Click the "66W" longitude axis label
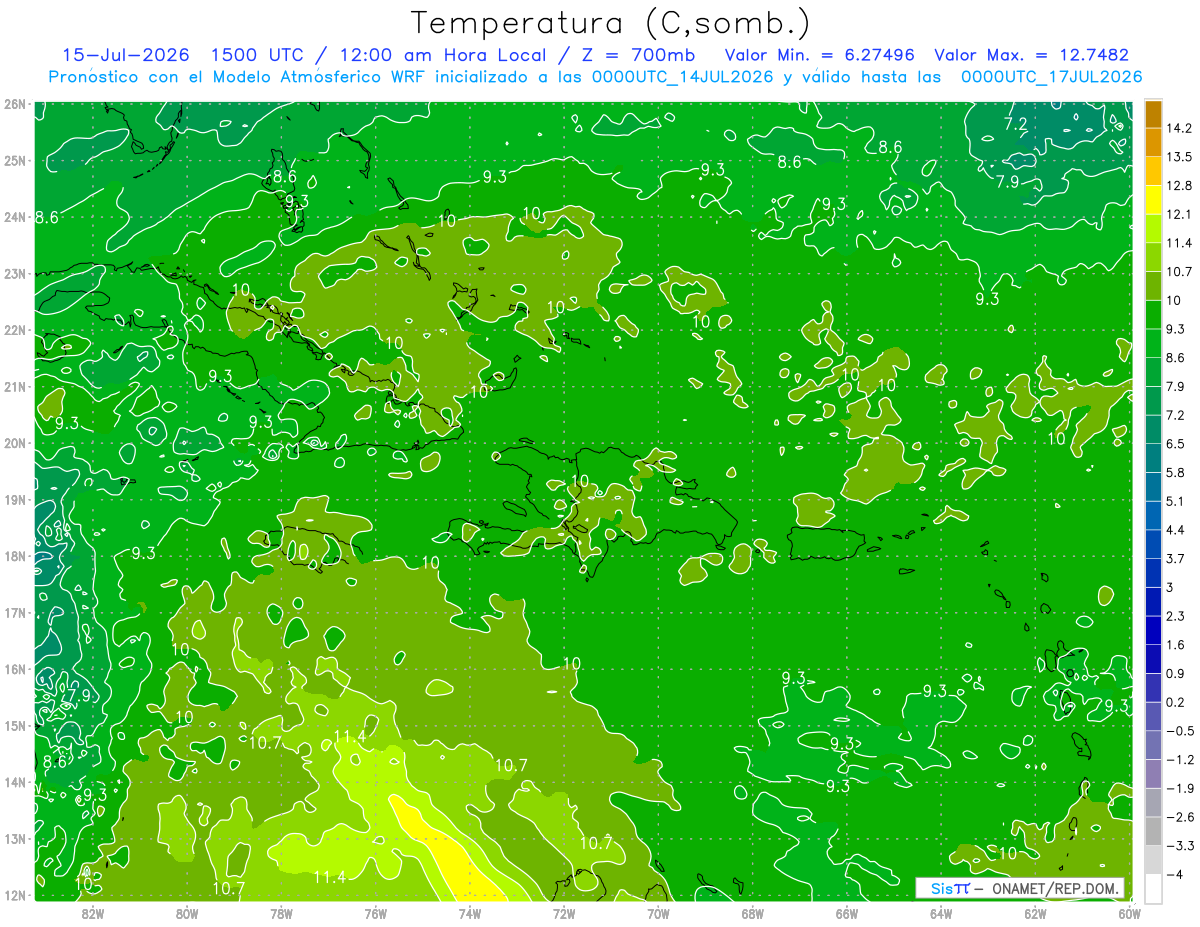The height and width of the screenshot is (927, 1200). pyautogui.click(x=847, y=912)
